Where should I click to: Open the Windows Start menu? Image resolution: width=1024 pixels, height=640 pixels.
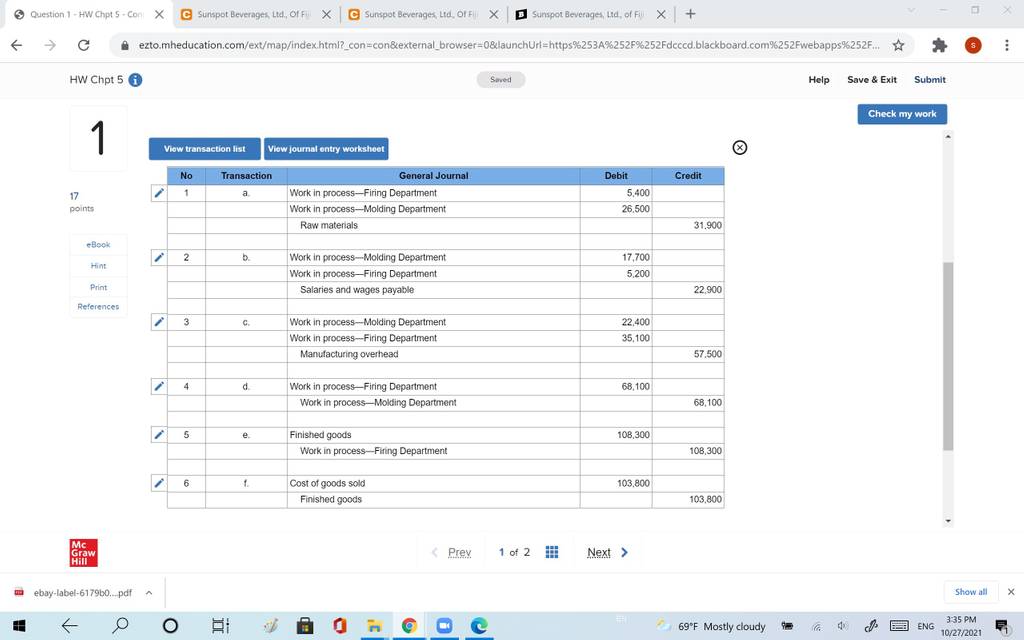point(19,626)
